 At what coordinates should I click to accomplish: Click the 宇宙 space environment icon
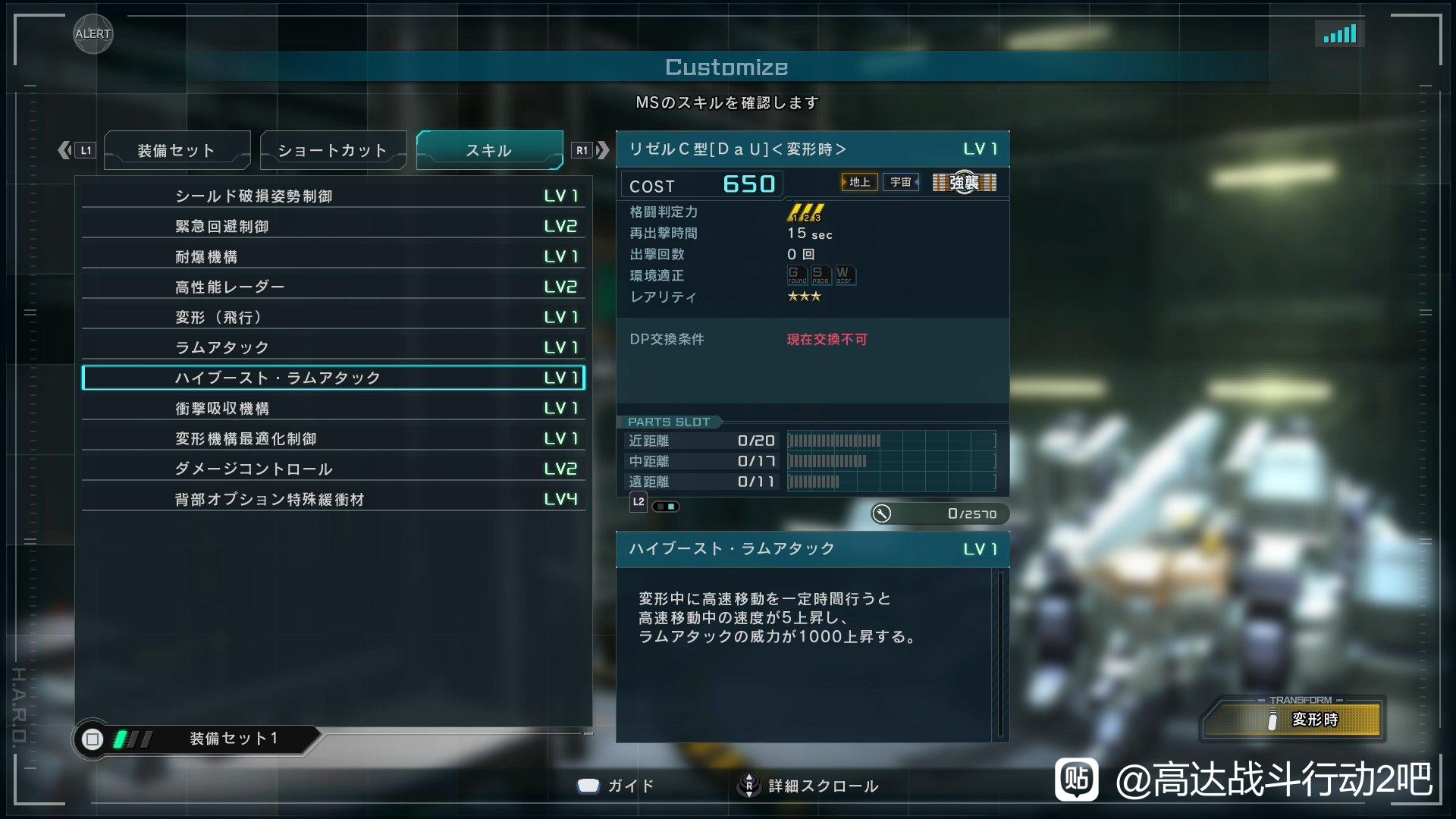(x=901, y=182)
